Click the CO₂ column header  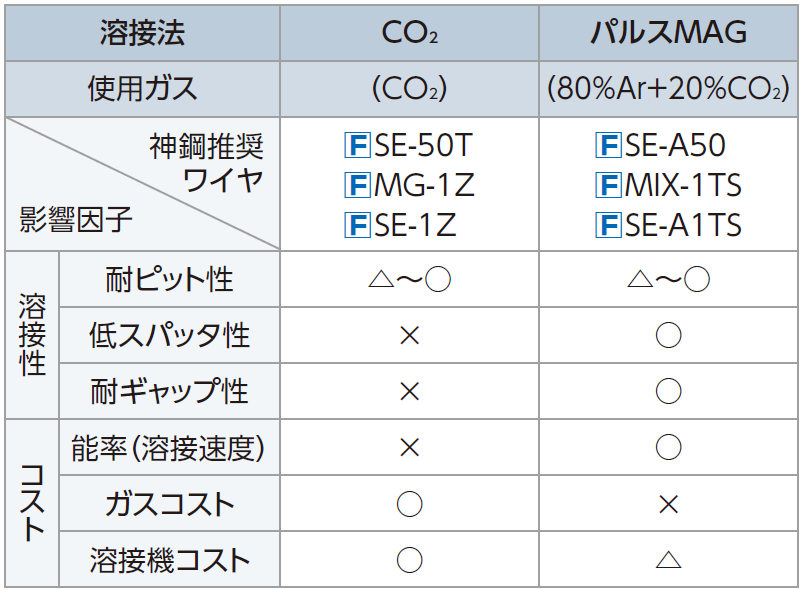pos(410,33)
